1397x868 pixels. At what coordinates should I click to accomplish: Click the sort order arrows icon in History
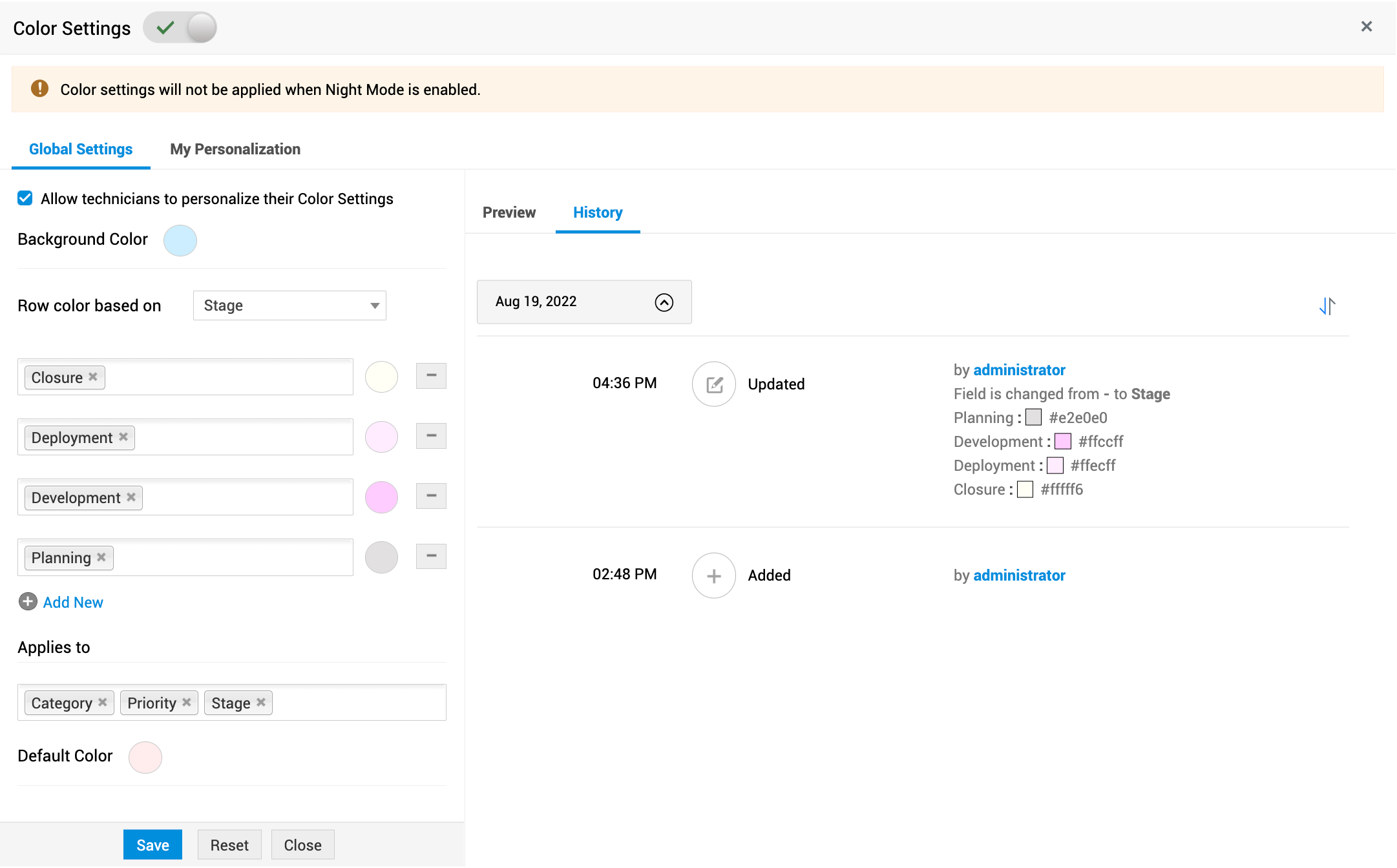(1327, 305)
